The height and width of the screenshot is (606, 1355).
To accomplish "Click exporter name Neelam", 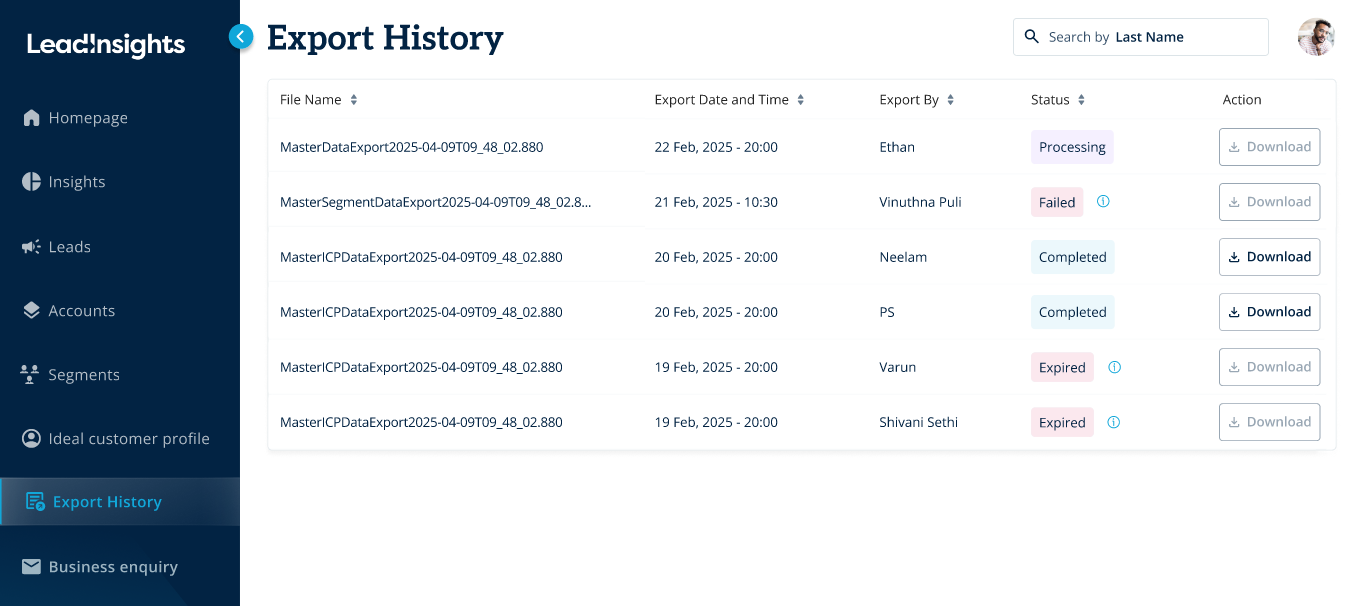I will pyautogui.click(x=903, y=257).
